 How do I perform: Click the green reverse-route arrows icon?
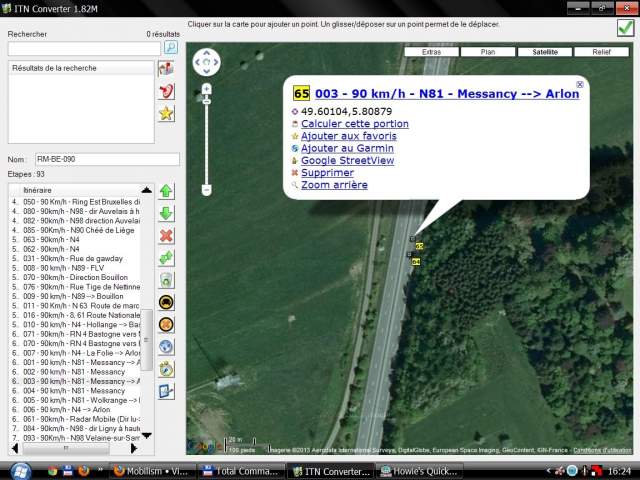point(167,258)
